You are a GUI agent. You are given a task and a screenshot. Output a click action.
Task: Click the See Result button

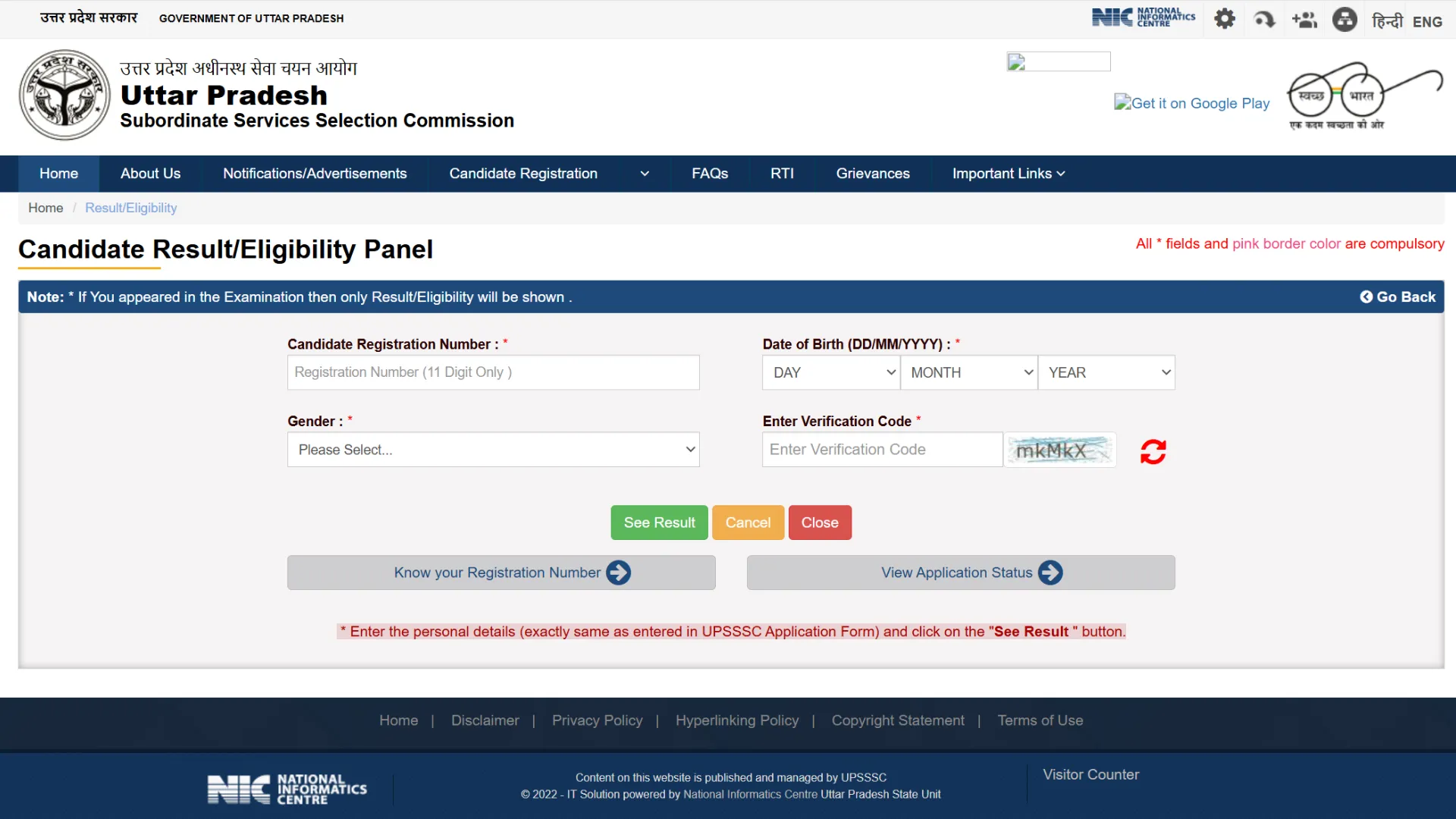pos(659,522)
